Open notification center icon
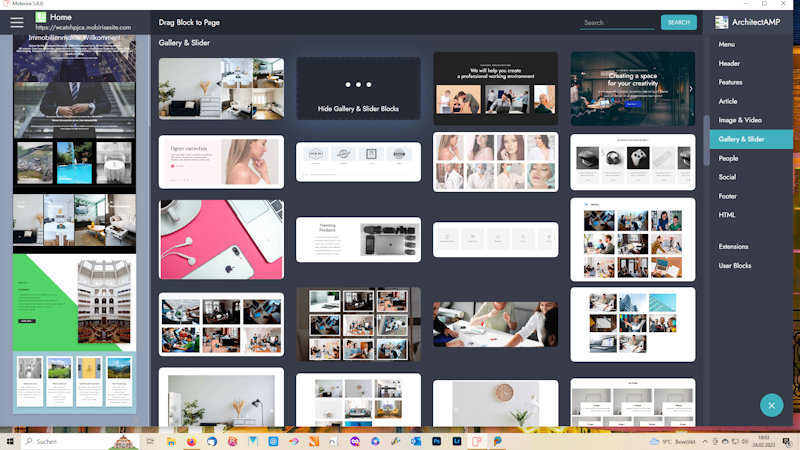800x450 pixels. click(787, 441)
